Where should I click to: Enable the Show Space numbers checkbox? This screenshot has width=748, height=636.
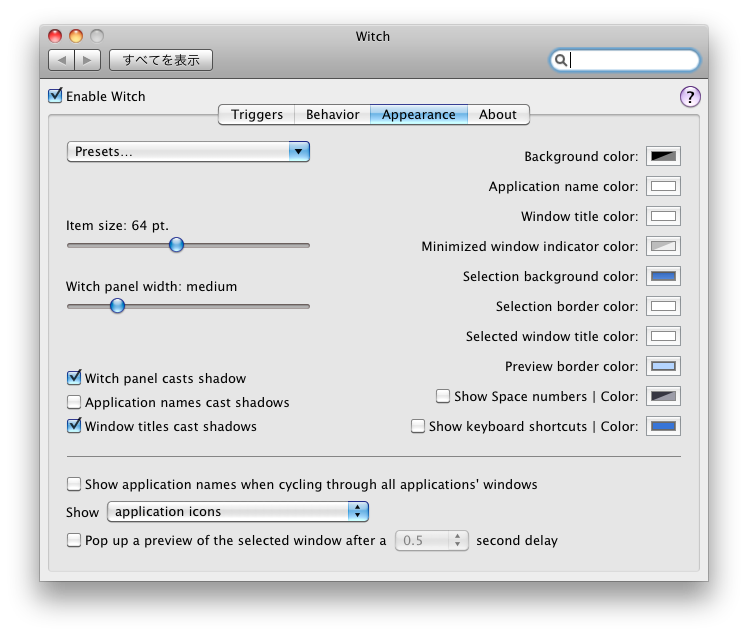point(443,396)
